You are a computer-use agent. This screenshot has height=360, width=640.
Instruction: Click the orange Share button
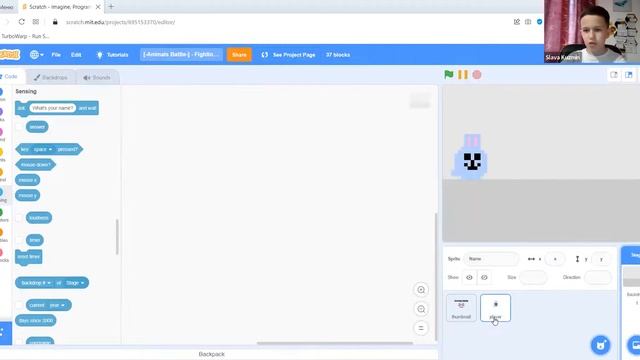tap(239, 55)
